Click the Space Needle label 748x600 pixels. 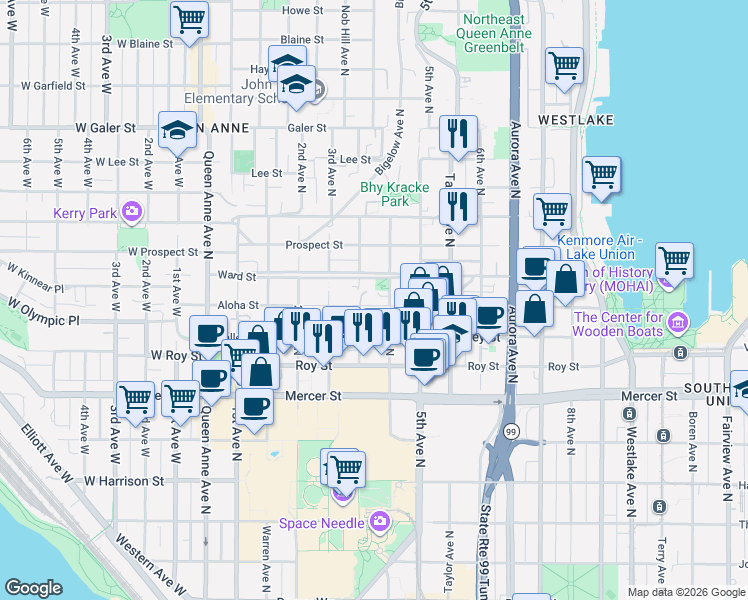point(322,523)
